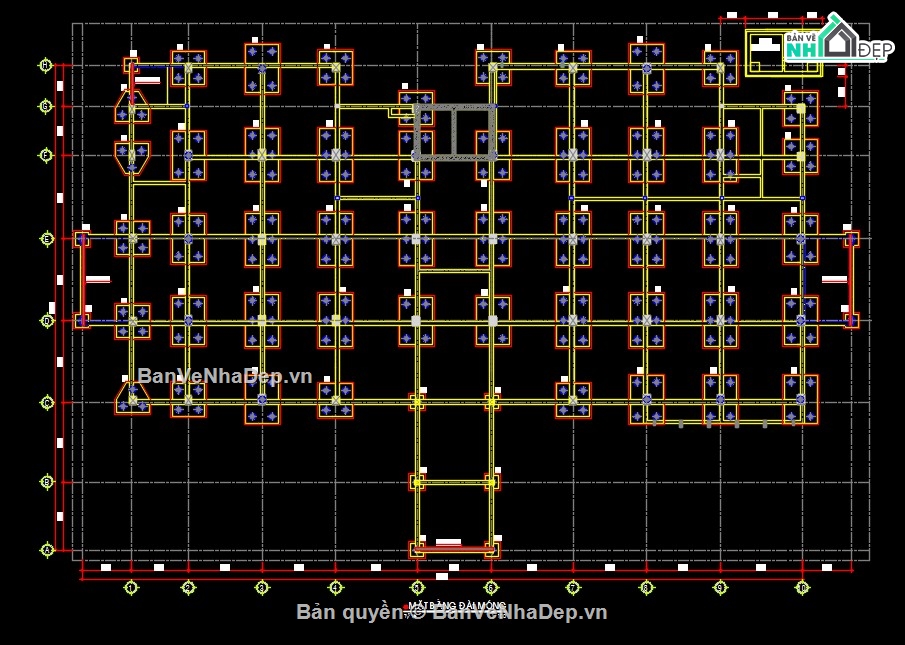
Task: Click the grid axis bubble 9
Action: [720, 588]
